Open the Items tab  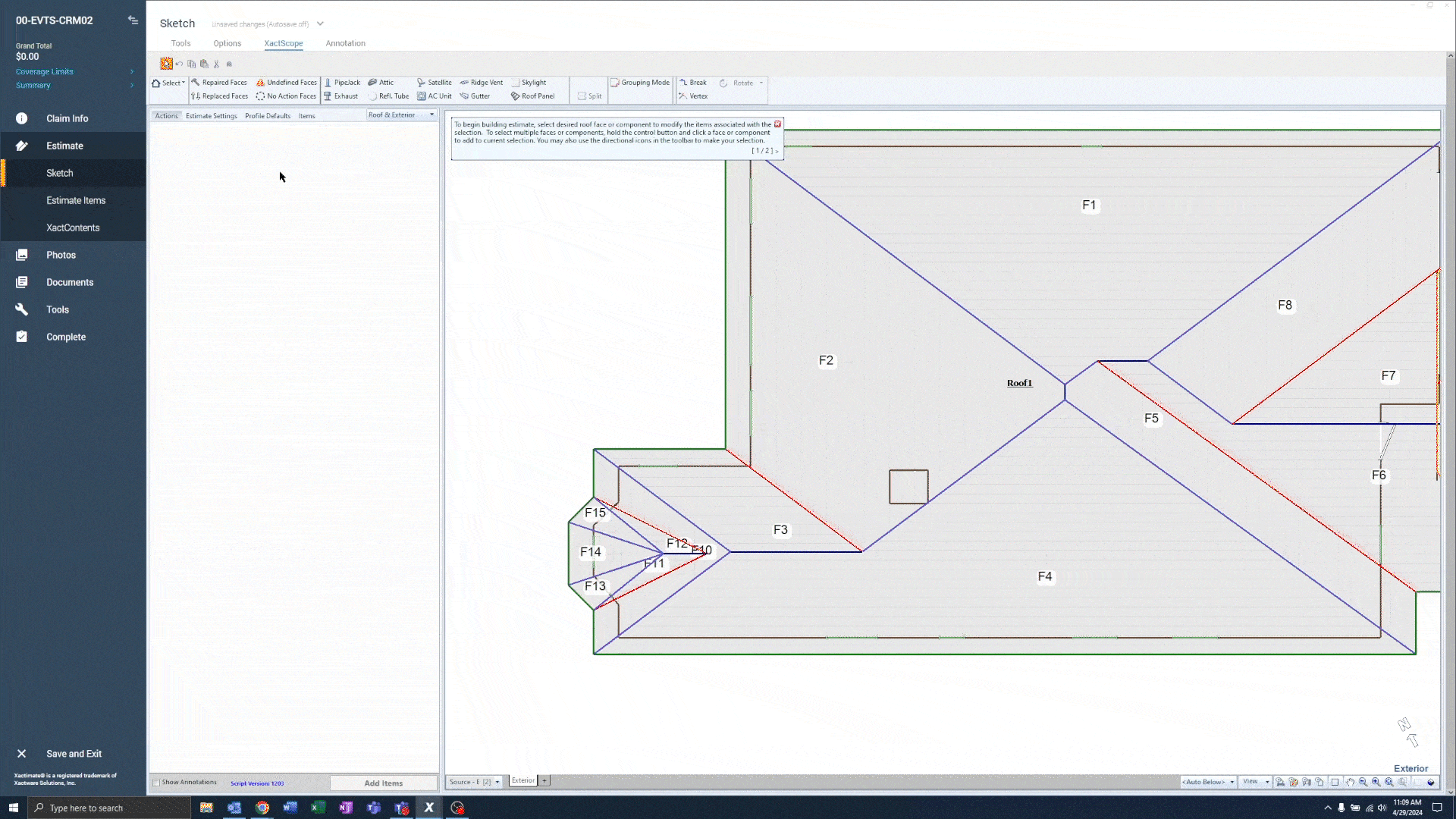(x=306, y=116)
